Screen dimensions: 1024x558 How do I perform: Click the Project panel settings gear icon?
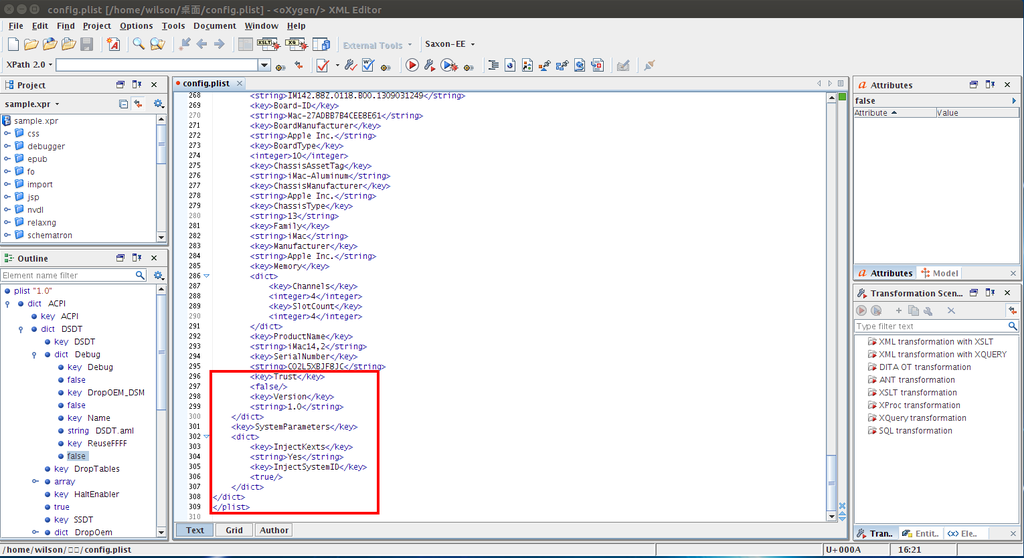[158, 104]
